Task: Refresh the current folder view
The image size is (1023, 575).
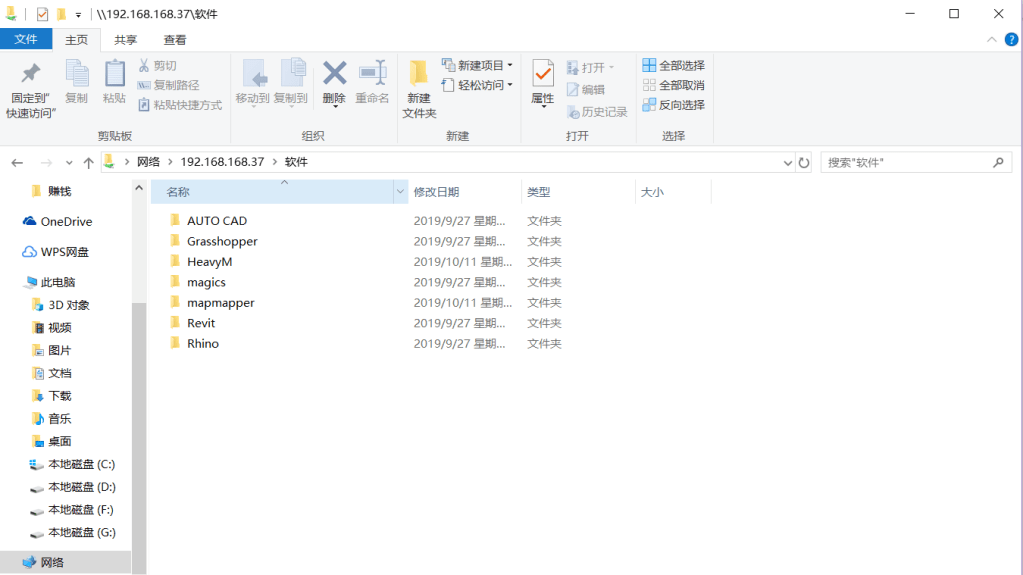Action: [804, 162]
